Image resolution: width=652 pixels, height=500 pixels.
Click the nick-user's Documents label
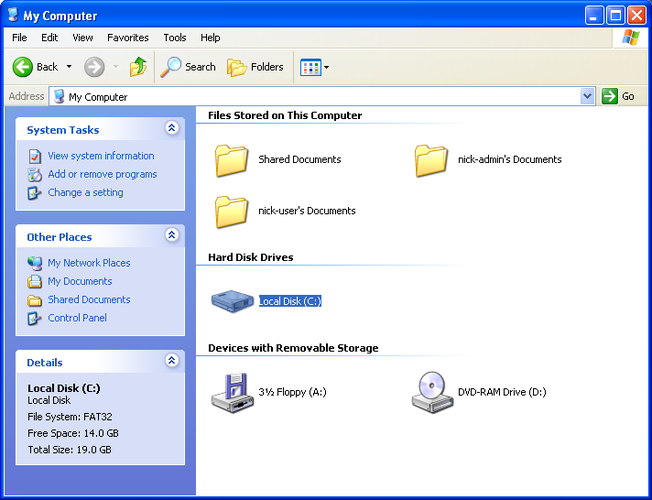[x=307, y=211]
